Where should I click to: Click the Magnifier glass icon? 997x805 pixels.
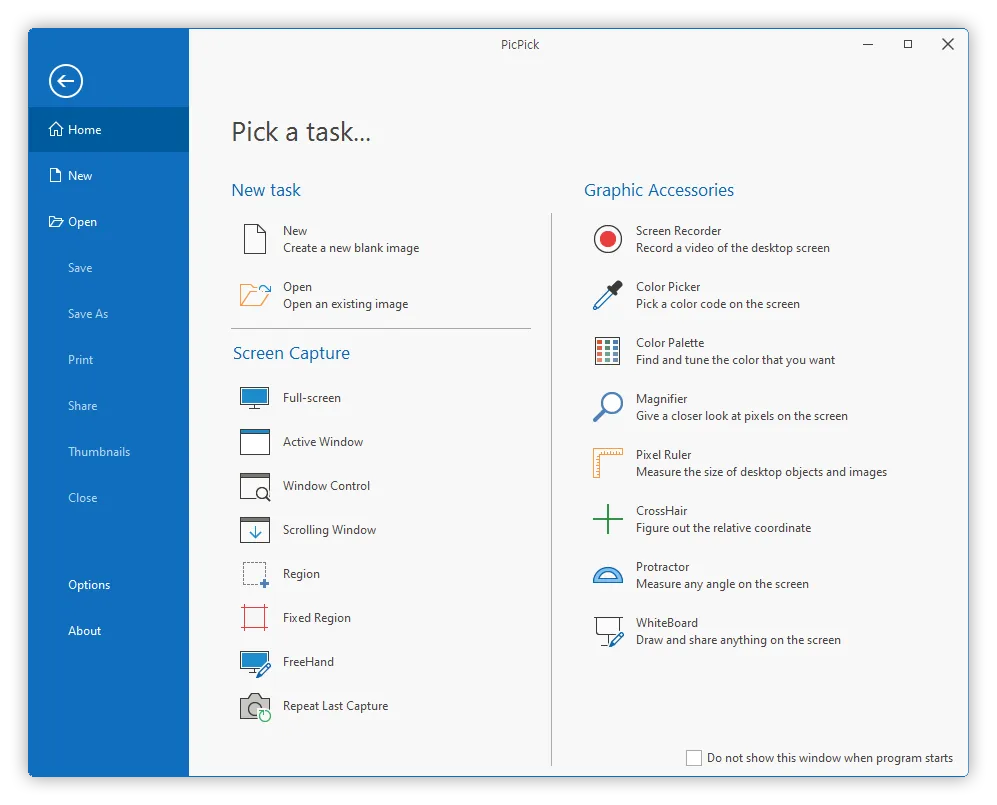pos(608,407)
